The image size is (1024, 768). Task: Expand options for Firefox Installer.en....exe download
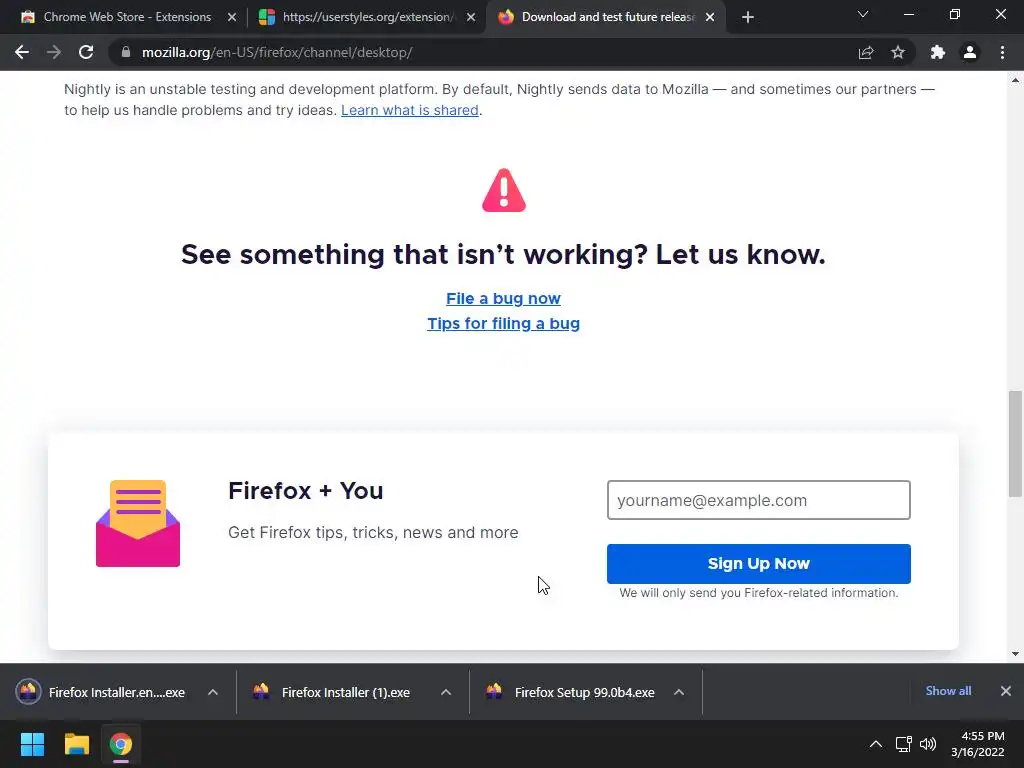click(x=213, y=692)
